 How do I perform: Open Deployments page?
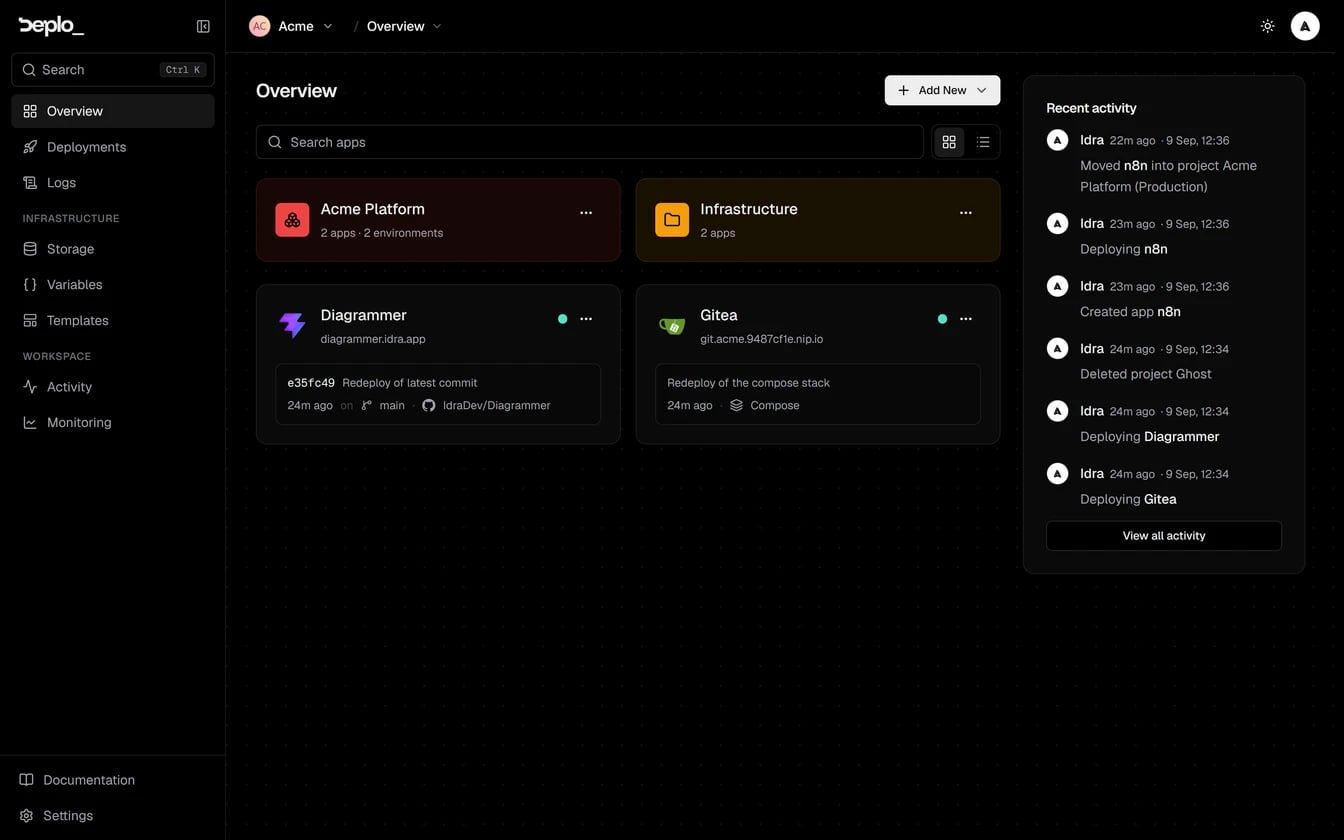pyautogui.click(x=113, y=147)
